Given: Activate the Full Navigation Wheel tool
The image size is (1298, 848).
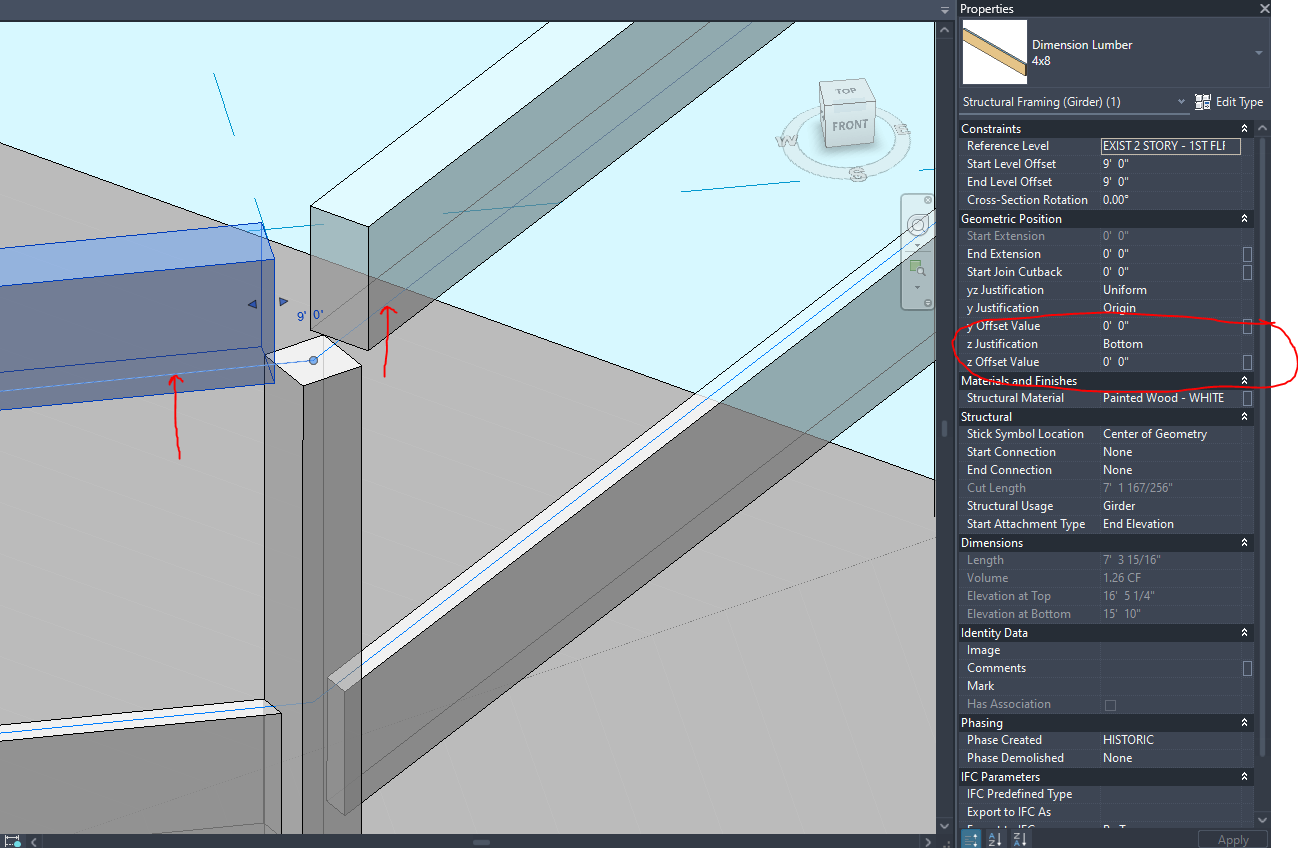Looking at the screenshot, I should [x=918, y=224].
